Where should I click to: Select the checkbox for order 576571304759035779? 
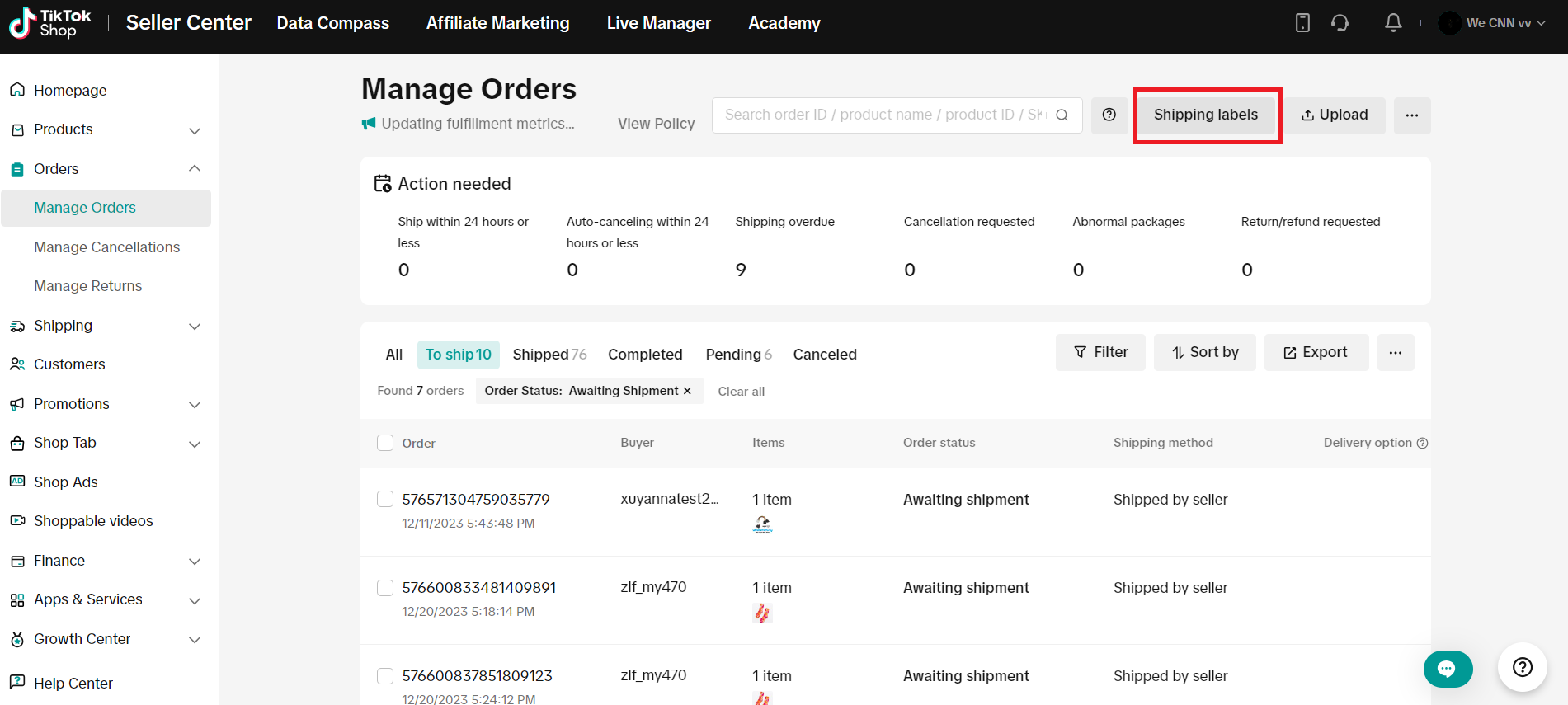click(x=385, y=499)
